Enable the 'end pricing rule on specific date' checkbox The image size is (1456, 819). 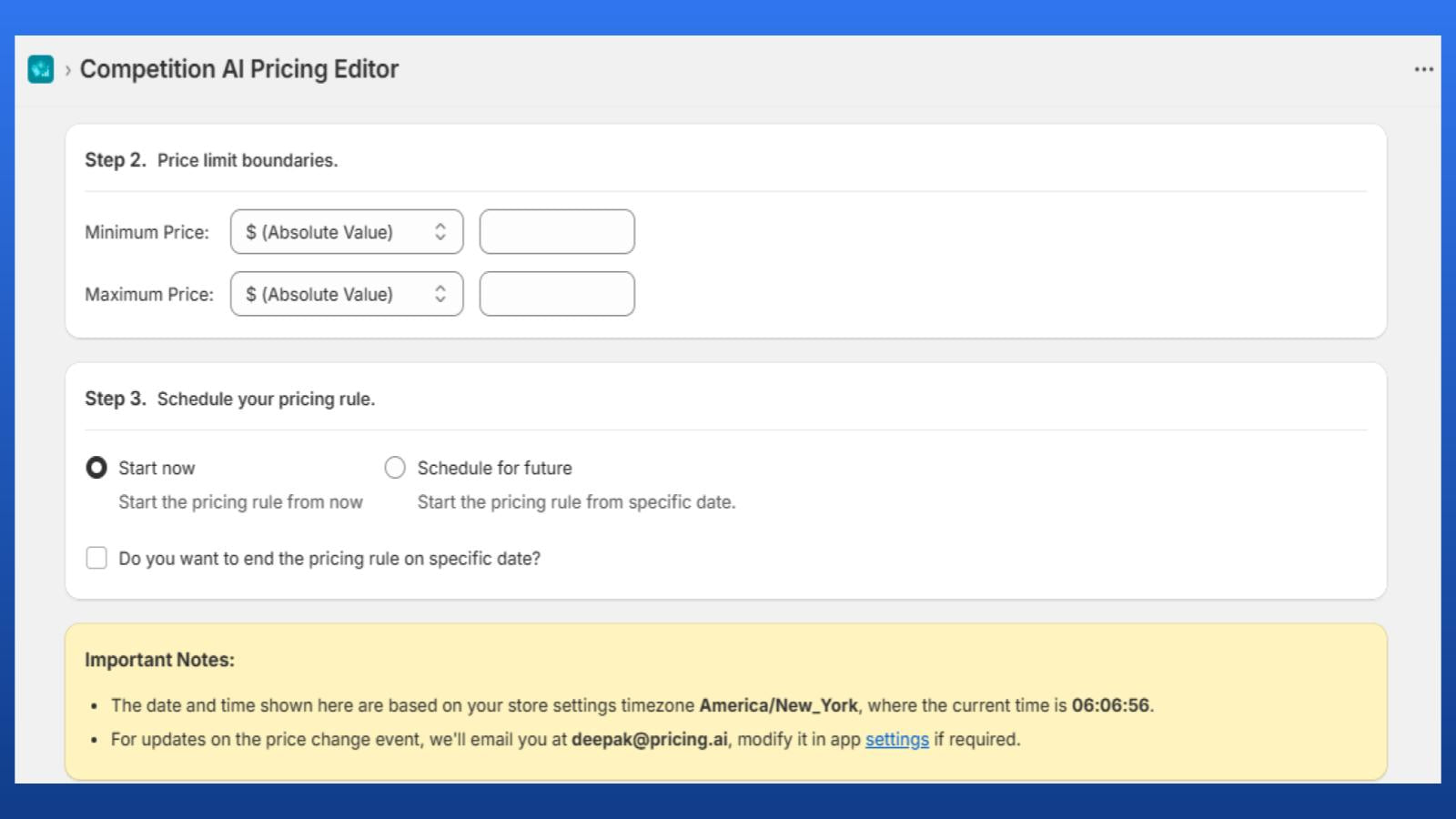point(96,558)
